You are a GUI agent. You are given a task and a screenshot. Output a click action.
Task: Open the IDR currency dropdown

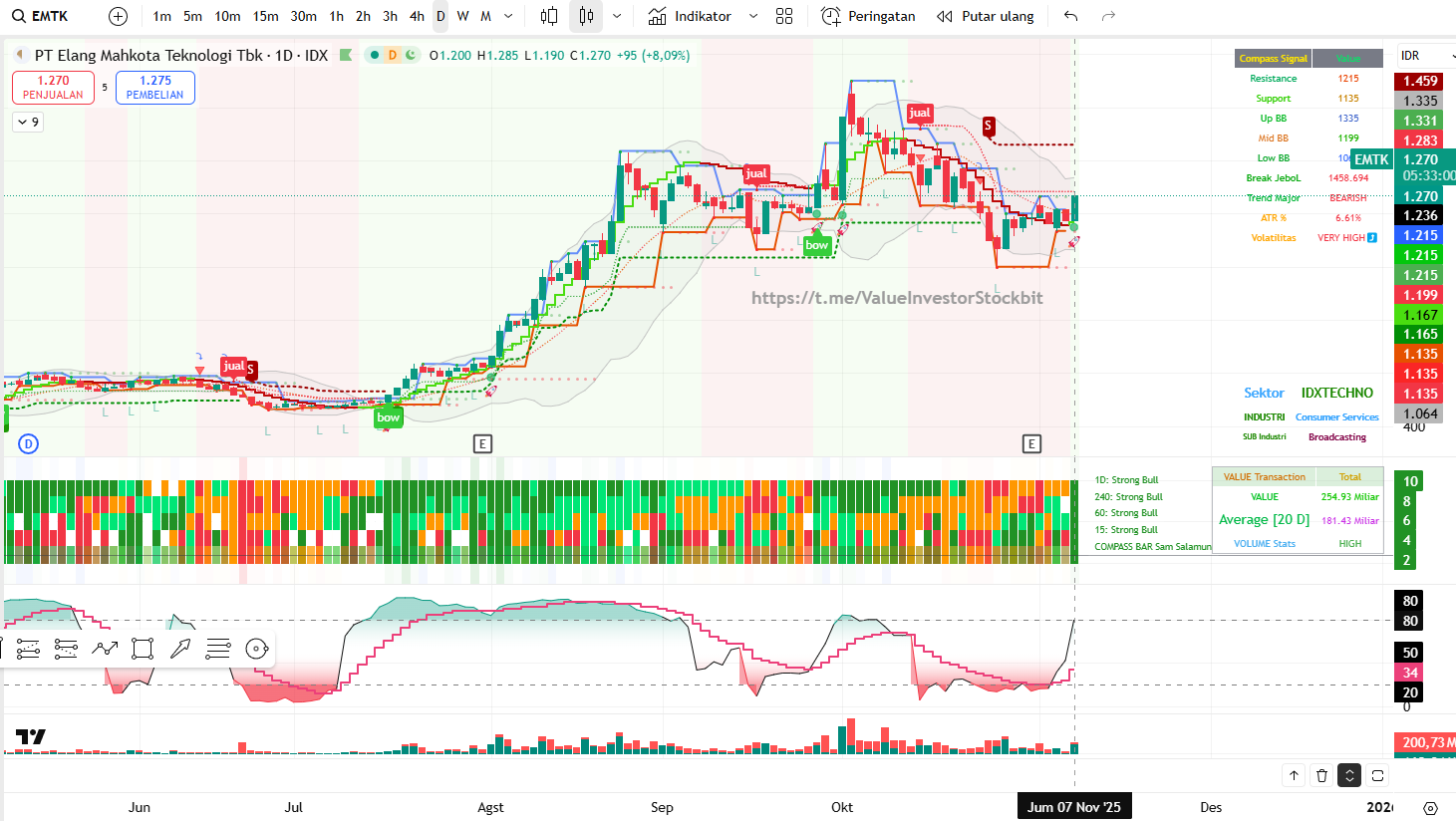click(x=1425, y=56)
